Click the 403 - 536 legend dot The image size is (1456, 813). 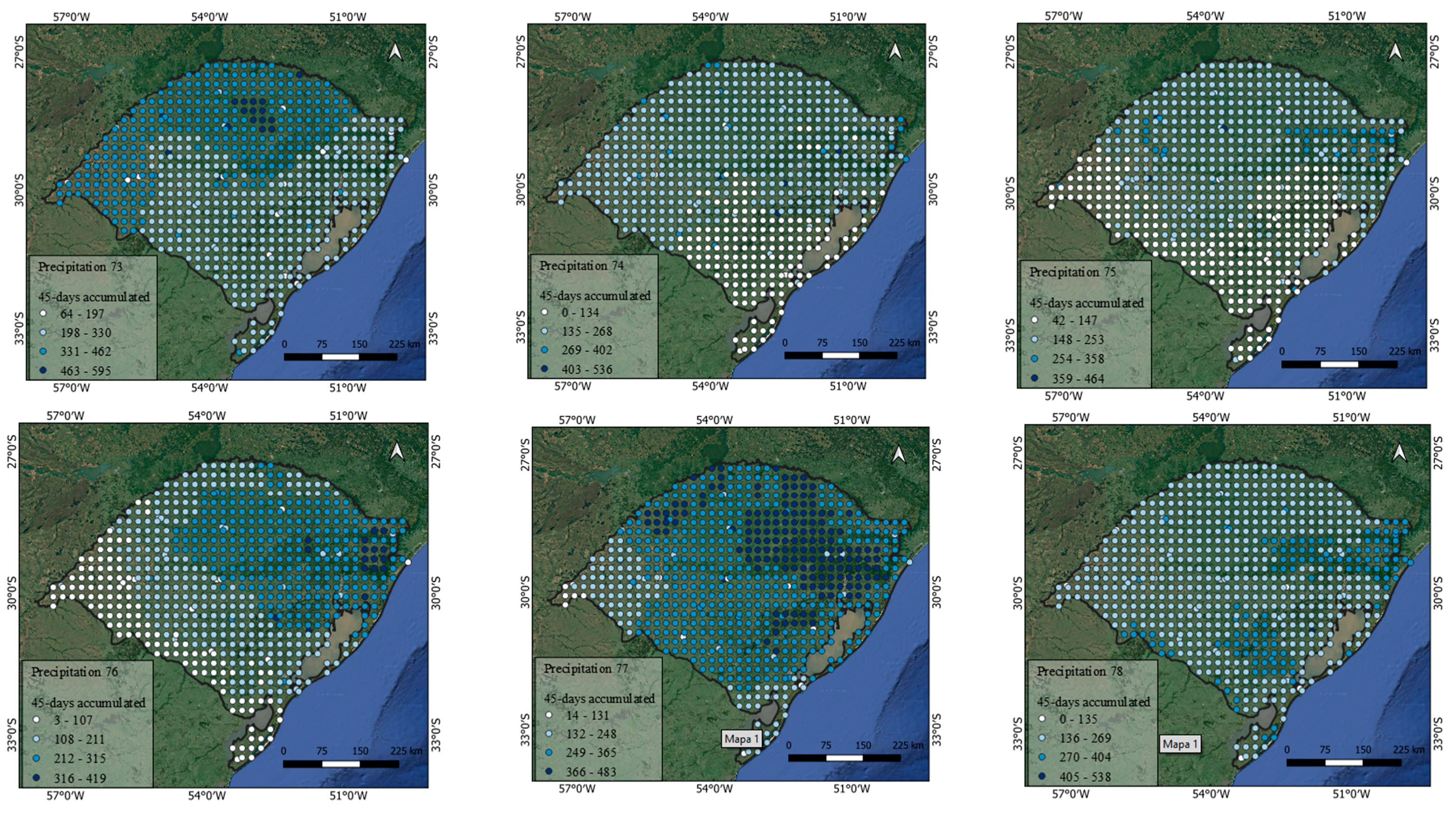pyautogui.click(x=544, y=369)
